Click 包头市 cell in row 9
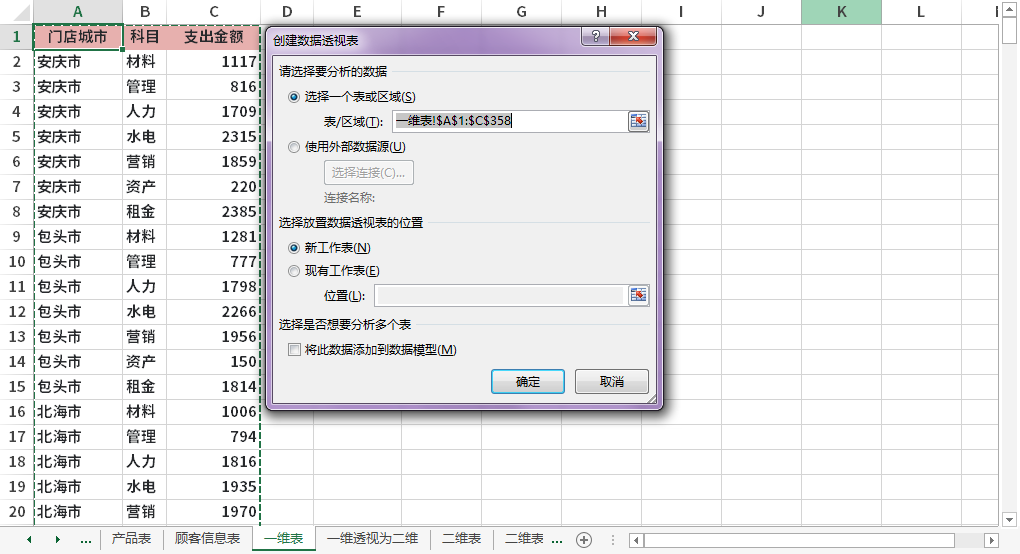Screen dimensions: 1020x554 click(77, 237)
